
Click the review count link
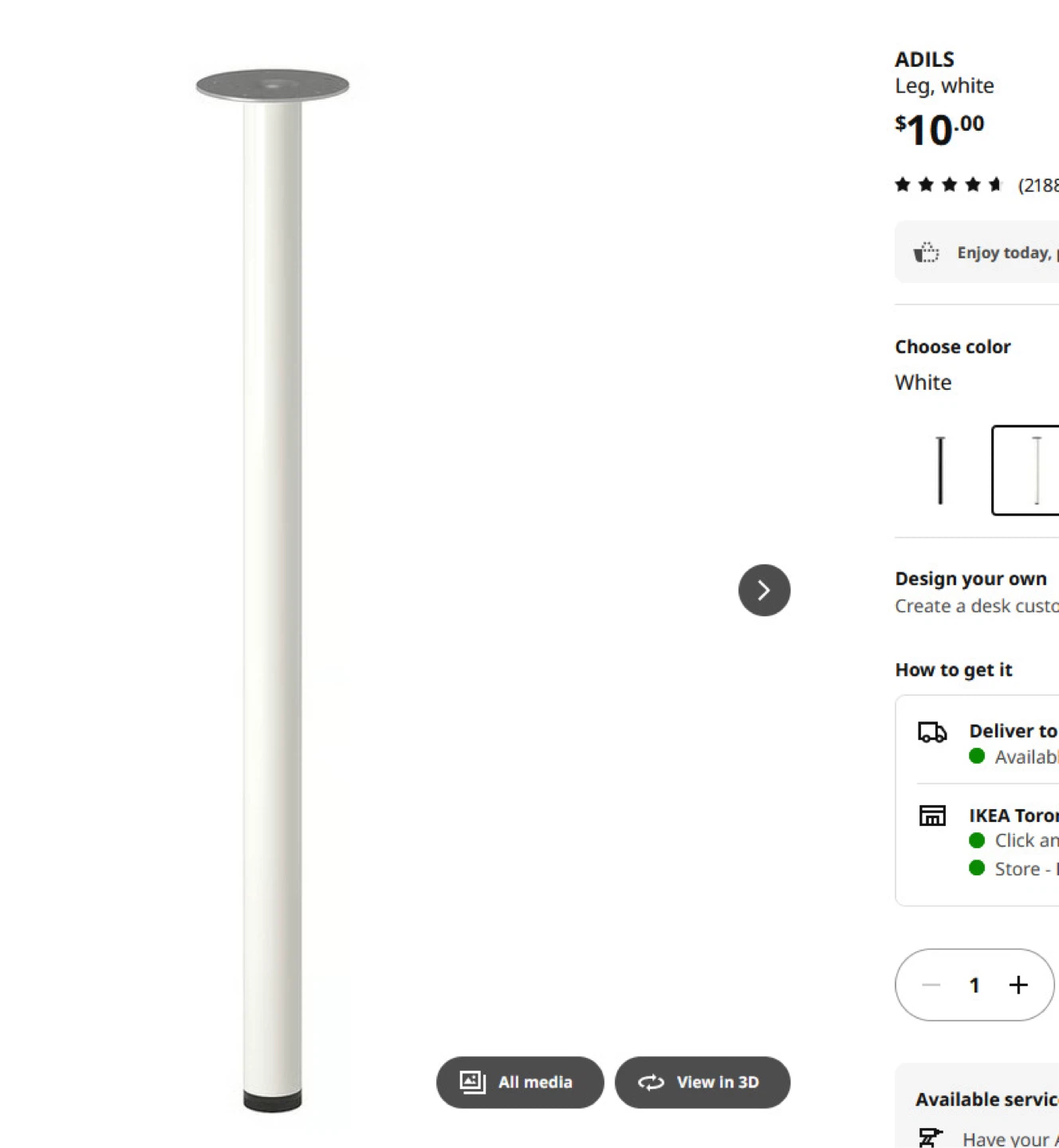click(x=1037, y=184)
